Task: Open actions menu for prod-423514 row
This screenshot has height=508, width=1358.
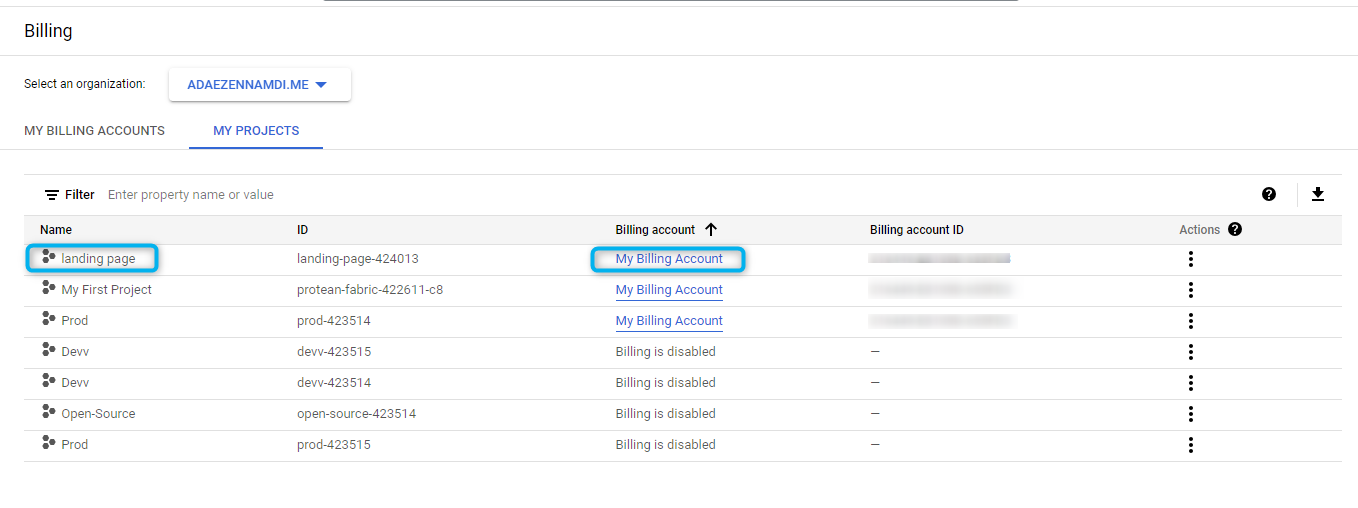Action: point(1190,321)
